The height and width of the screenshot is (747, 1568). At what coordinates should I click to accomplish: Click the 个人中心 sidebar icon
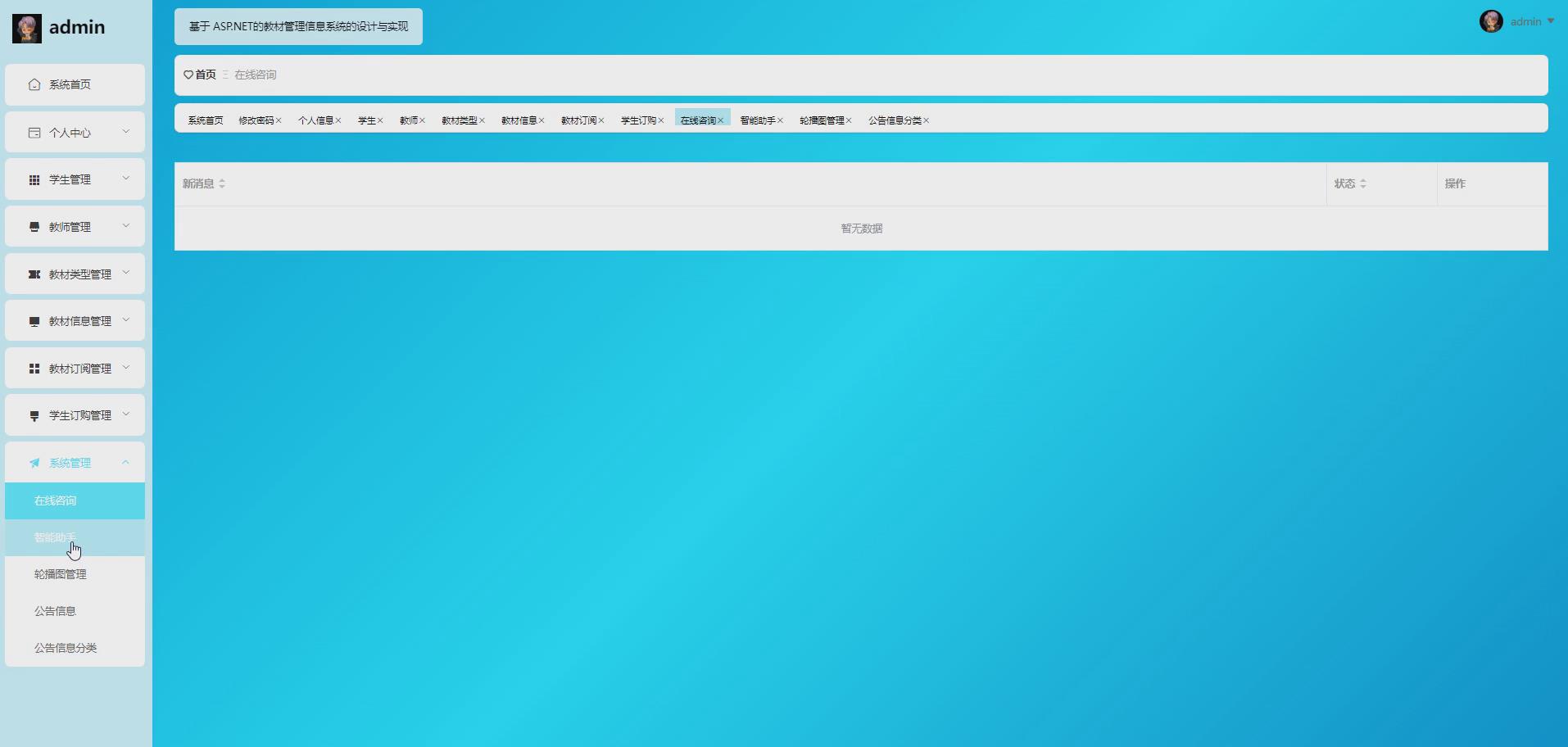34,133
